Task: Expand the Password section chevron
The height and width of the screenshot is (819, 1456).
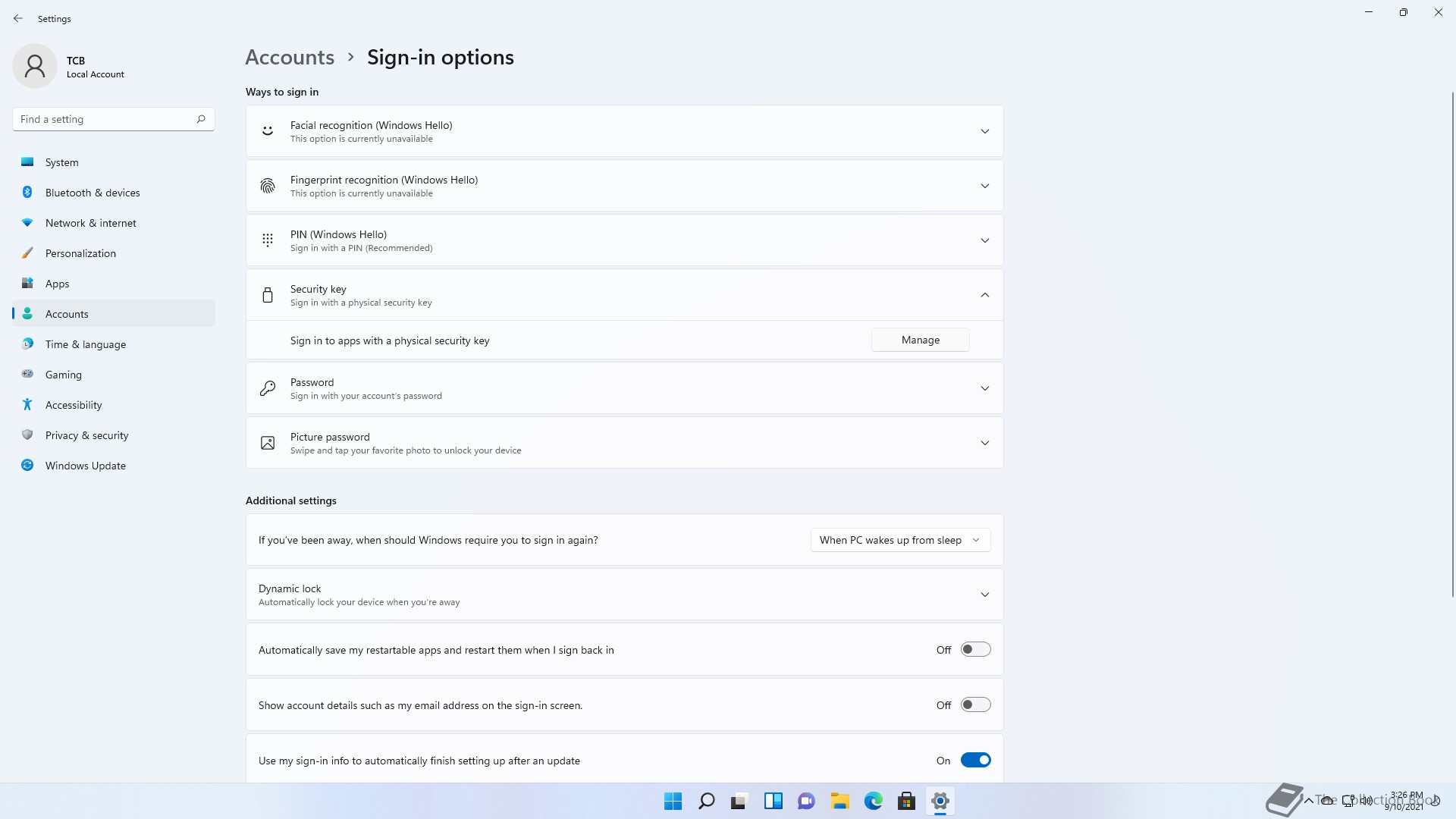Action: click(984, 388)
